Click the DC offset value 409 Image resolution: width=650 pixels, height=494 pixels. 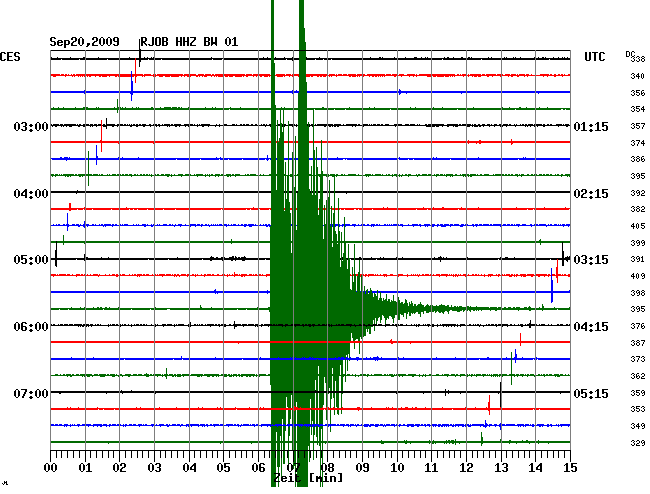[x=638, y=276]
